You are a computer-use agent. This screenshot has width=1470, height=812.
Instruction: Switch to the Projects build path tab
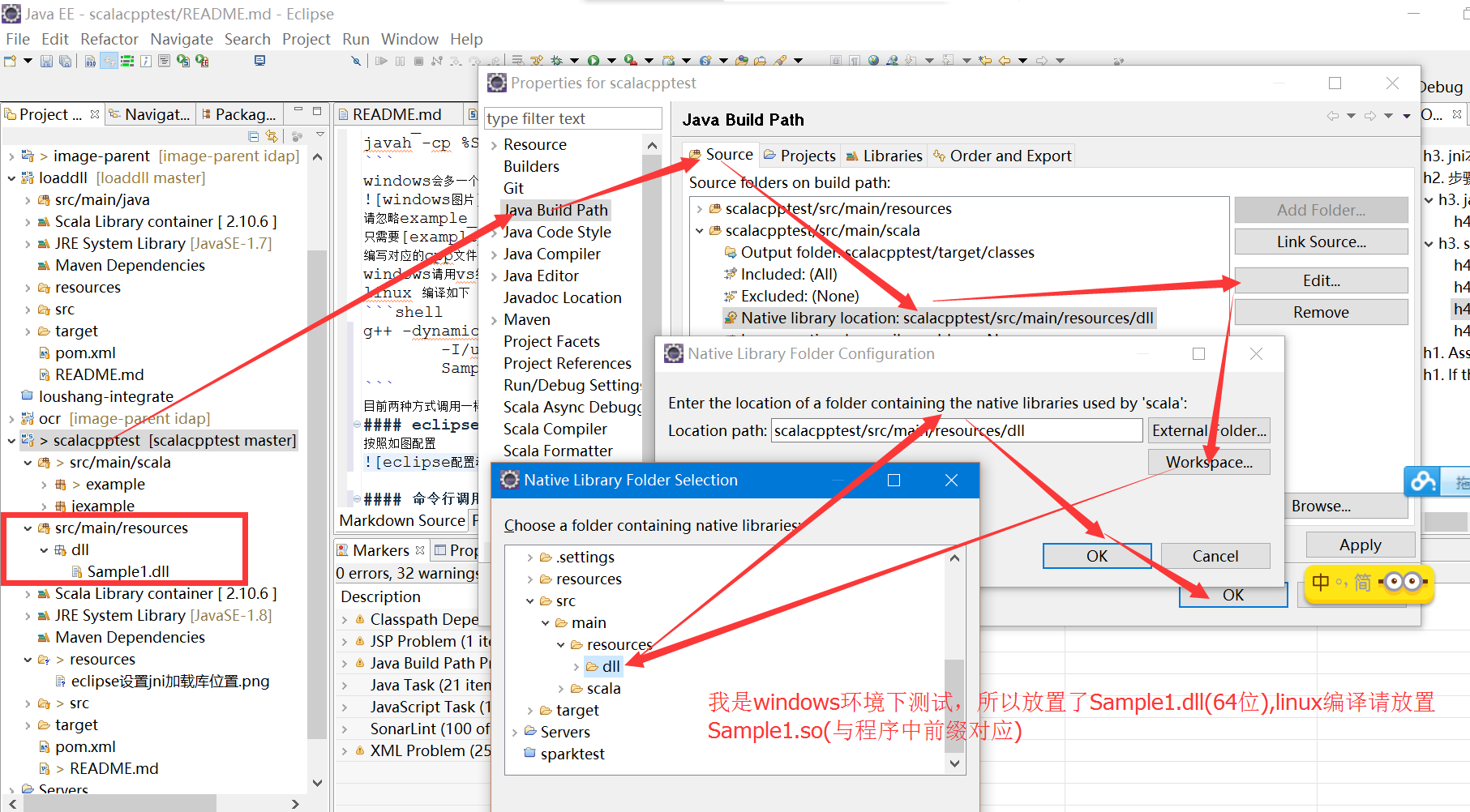799,156
